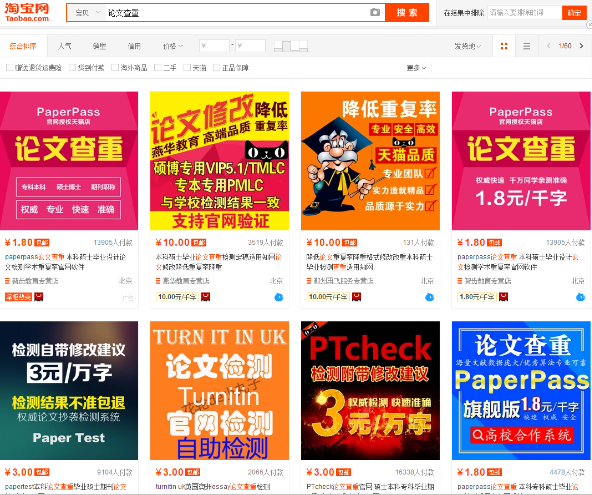Click the 10.00元/千字 tag in 燕华教育 card
This screenshot has width=592, height=495.
coord(177,297)
